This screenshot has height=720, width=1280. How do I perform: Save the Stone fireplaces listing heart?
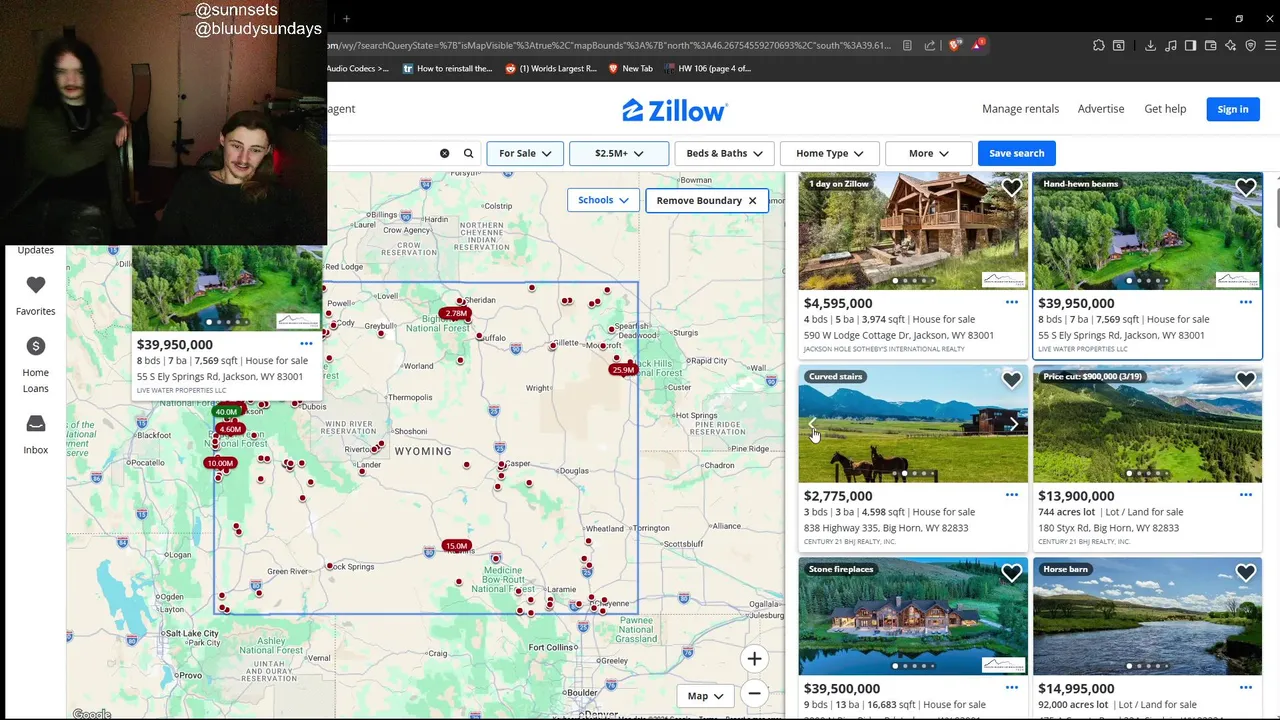click(1012, 573)
